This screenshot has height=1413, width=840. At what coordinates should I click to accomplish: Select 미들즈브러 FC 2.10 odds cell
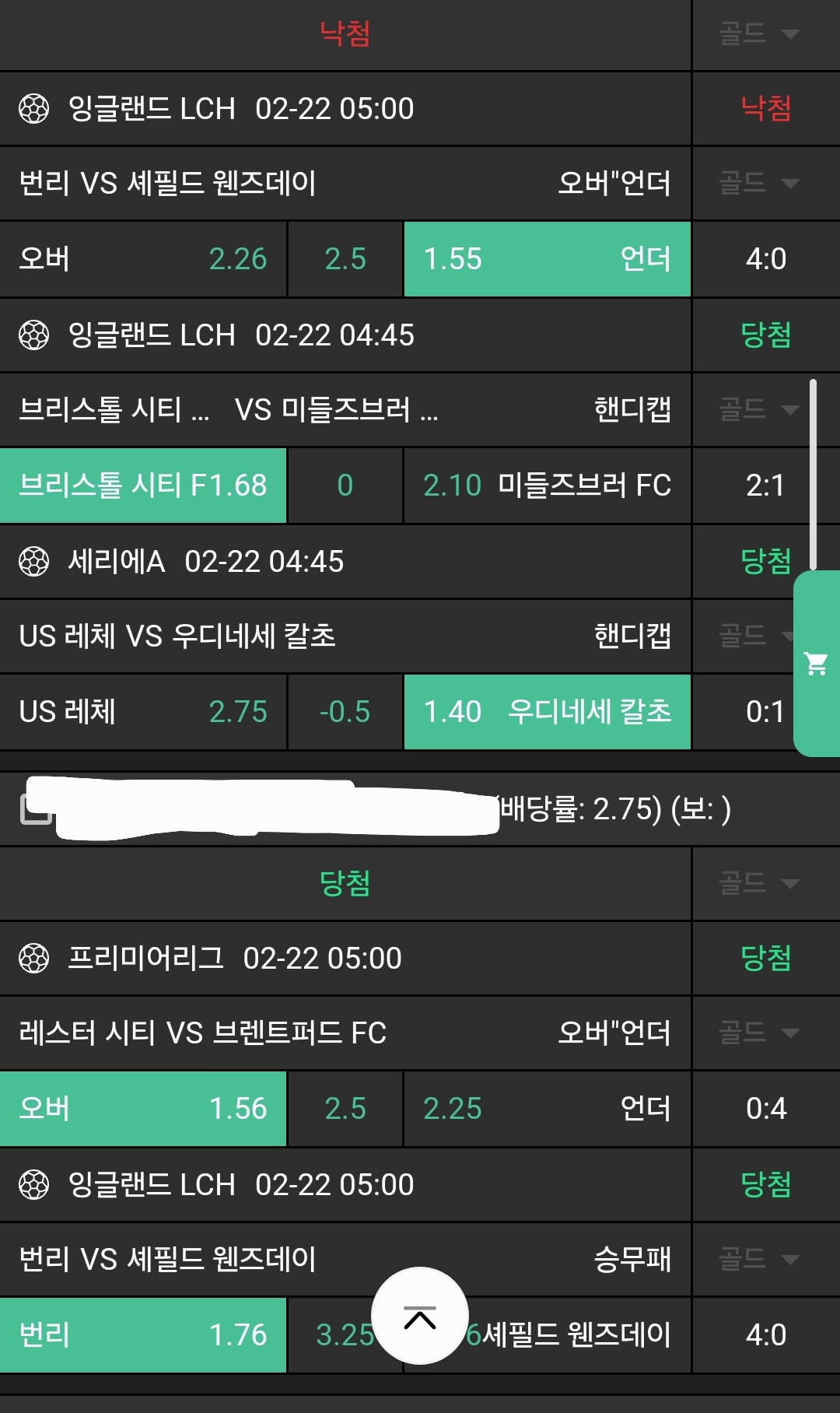[x=547, y=486]
